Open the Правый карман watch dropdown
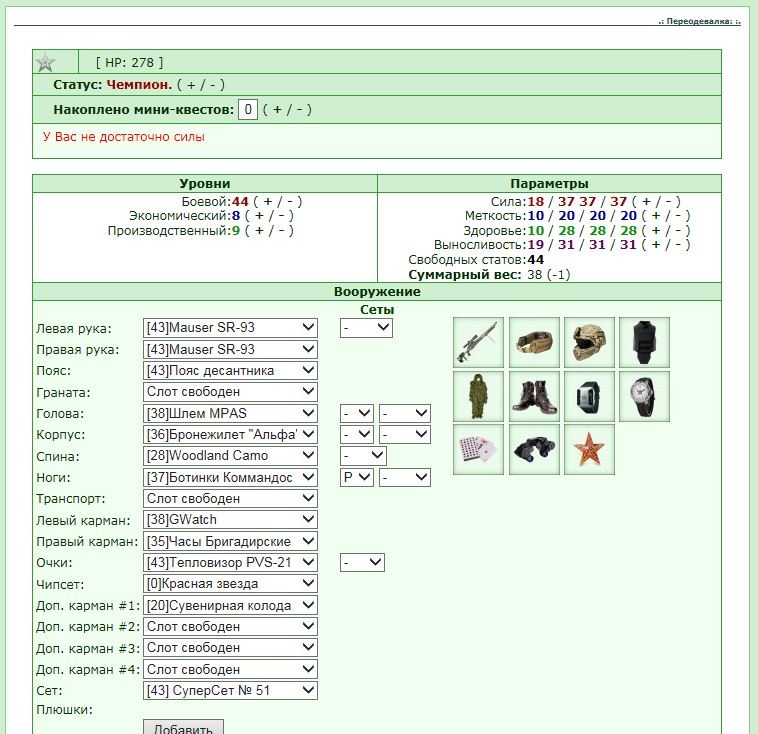758x734 pixels. [x=230, y=541]
